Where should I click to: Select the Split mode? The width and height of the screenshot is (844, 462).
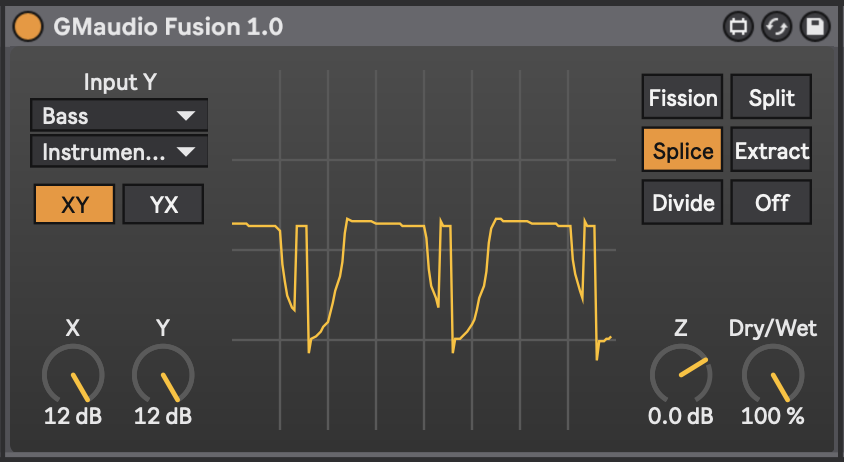pos(771,98)
